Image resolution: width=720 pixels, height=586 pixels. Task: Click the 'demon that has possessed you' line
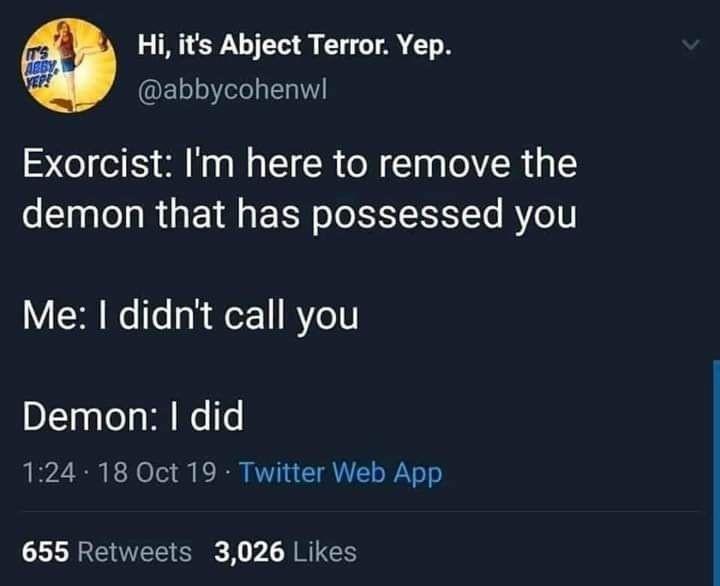coord(299,215)
